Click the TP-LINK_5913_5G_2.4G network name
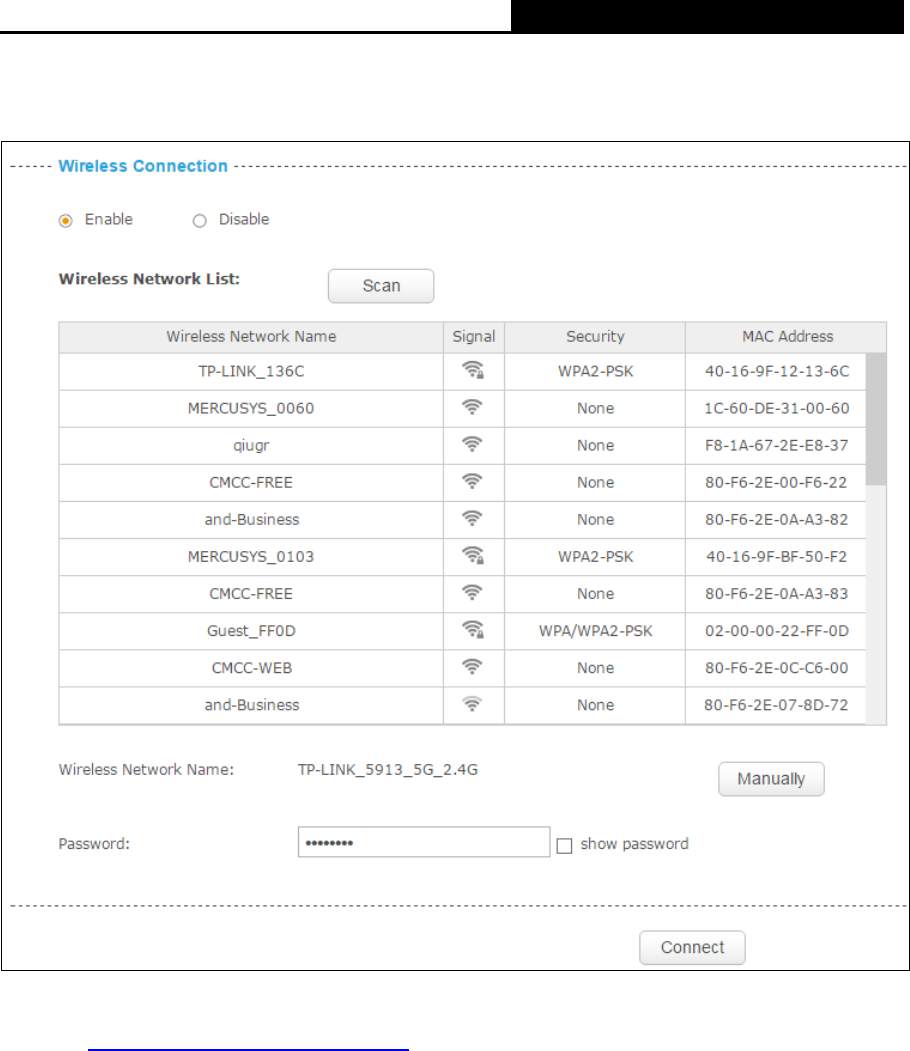This screenshot has width=910, height=1051. pos(388,769)
